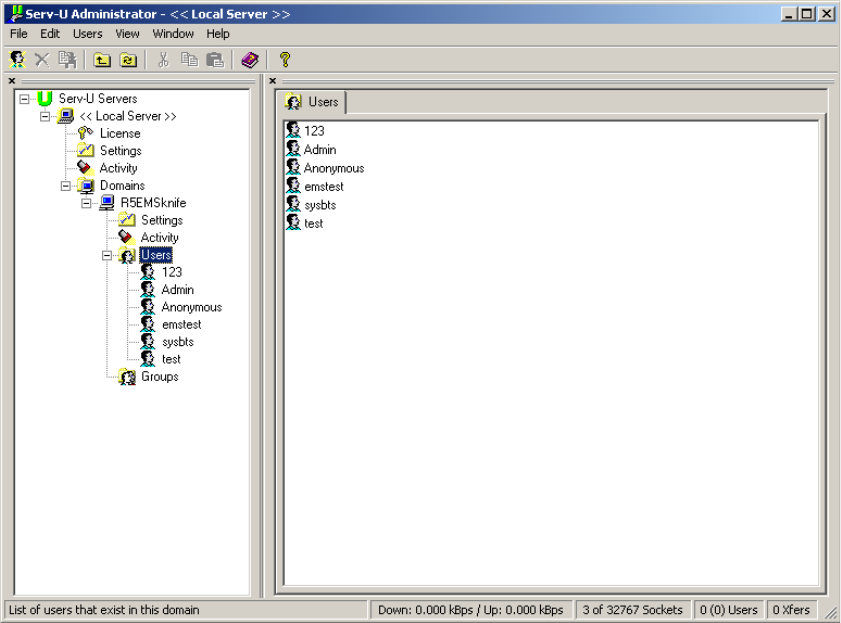Viewport: 841px width, 623px height.
Task: Click the sysbts user icon in right list
Action: pyautogui.click(x=293, y=204)
